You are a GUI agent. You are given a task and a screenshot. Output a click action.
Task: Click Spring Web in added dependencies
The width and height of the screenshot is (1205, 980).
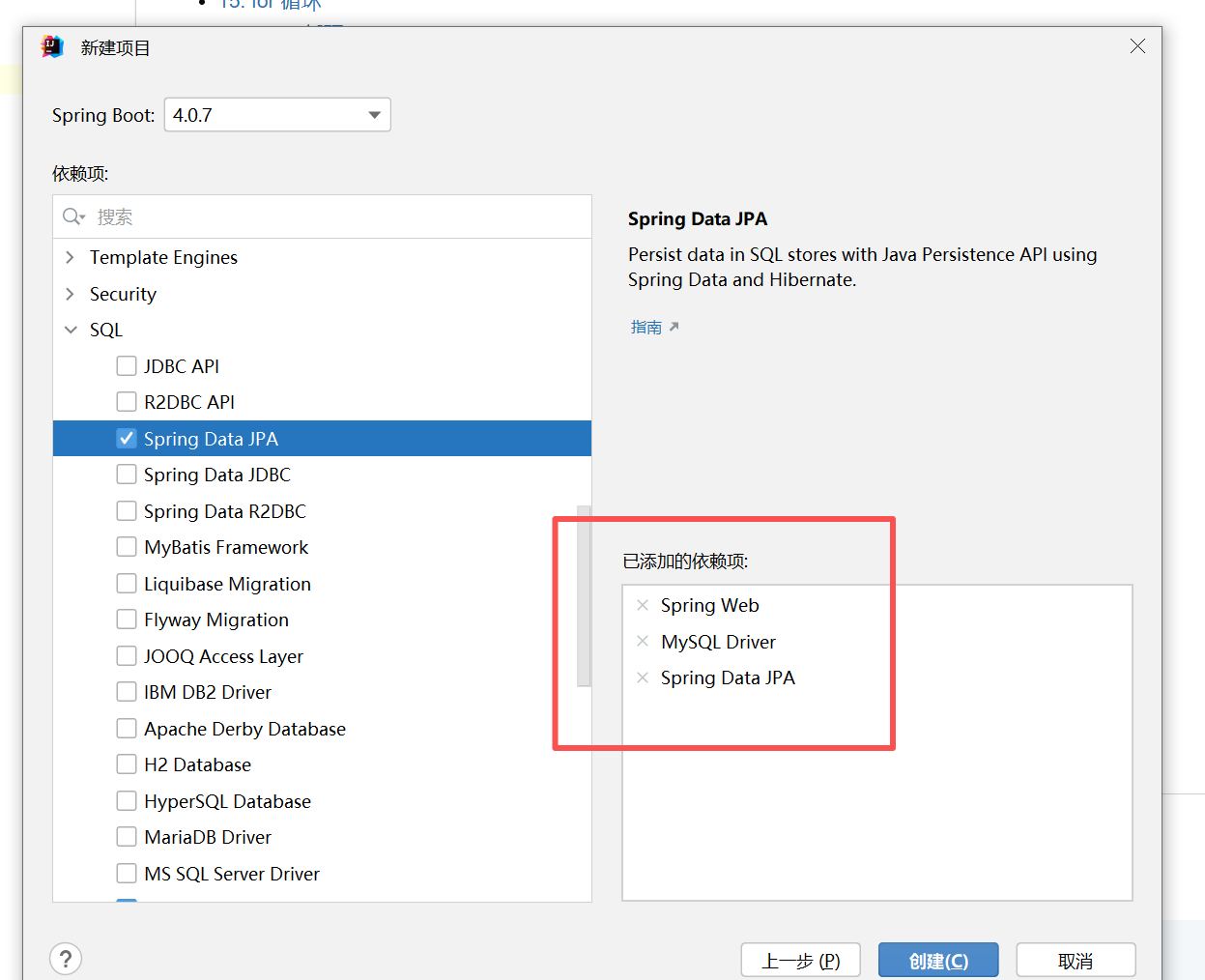click(x=709, y=605)
